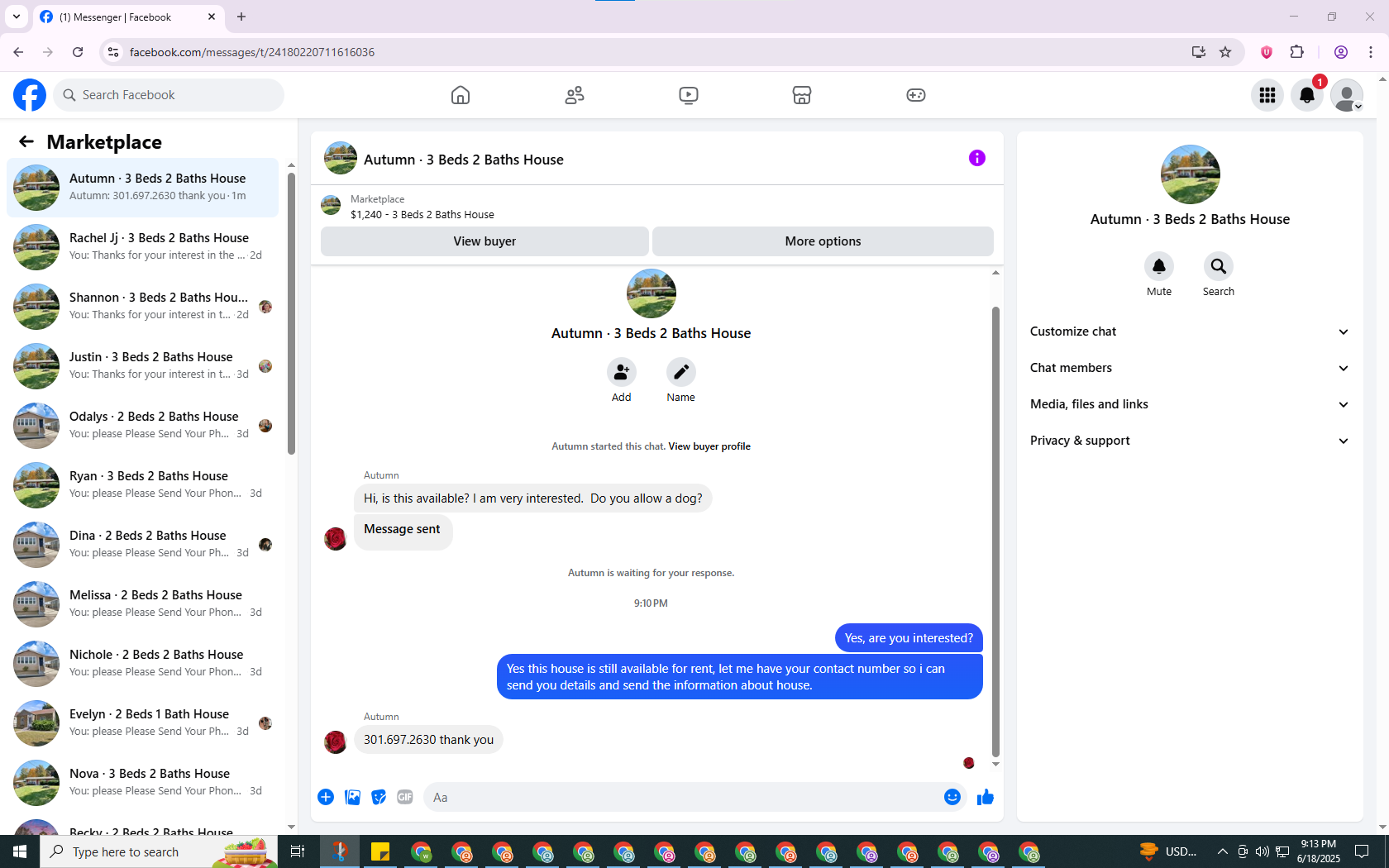
Task: Open the emoji picker
Action: (952, 797)
